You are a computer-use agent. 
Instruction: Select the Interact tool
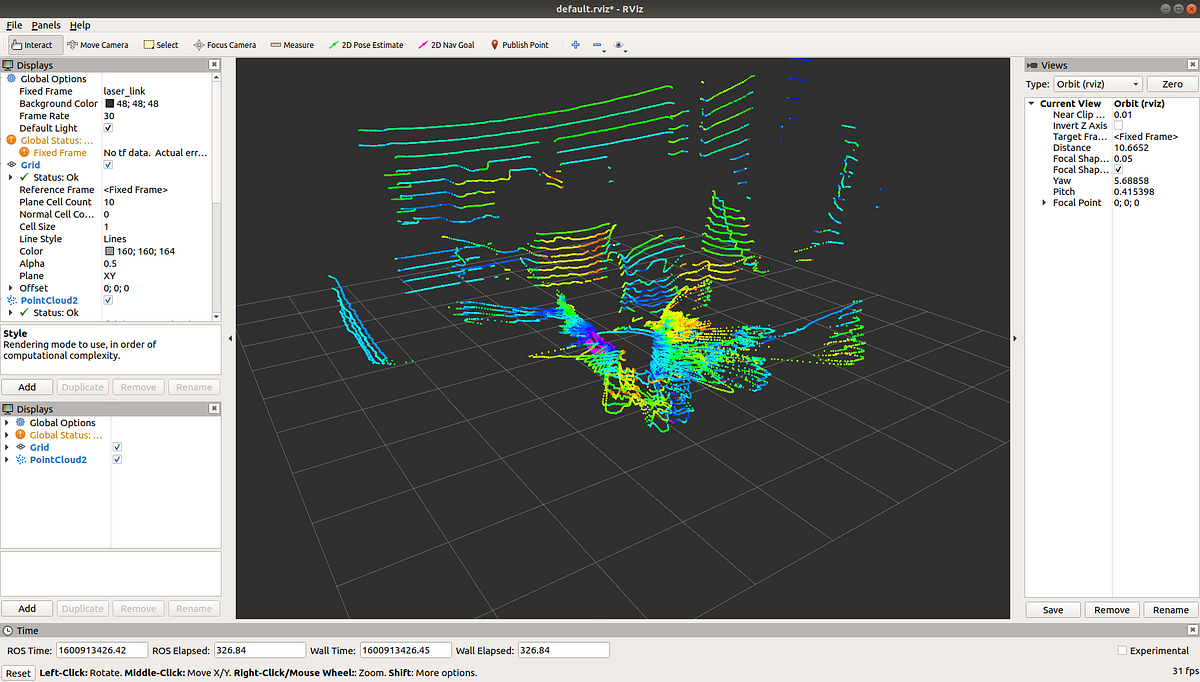click(33, 44)
